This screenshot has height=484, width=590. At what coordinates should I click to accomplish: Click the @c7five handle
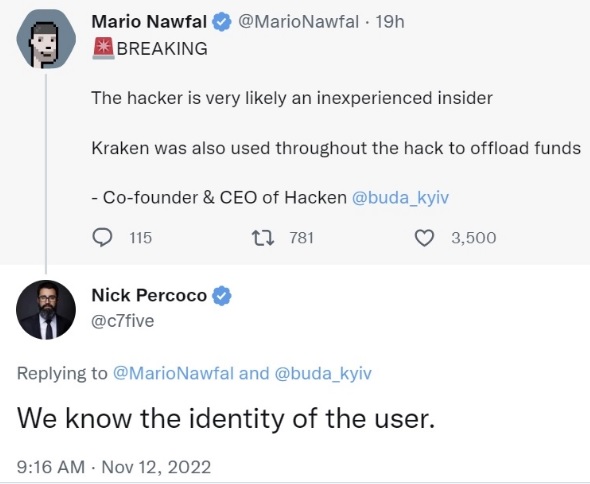click(x=123, y=321)
